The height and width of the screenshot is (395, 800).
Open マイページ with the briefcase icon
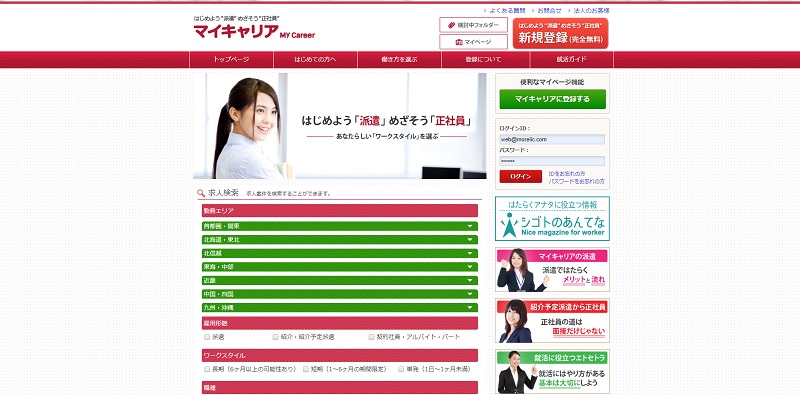(473, 42)
